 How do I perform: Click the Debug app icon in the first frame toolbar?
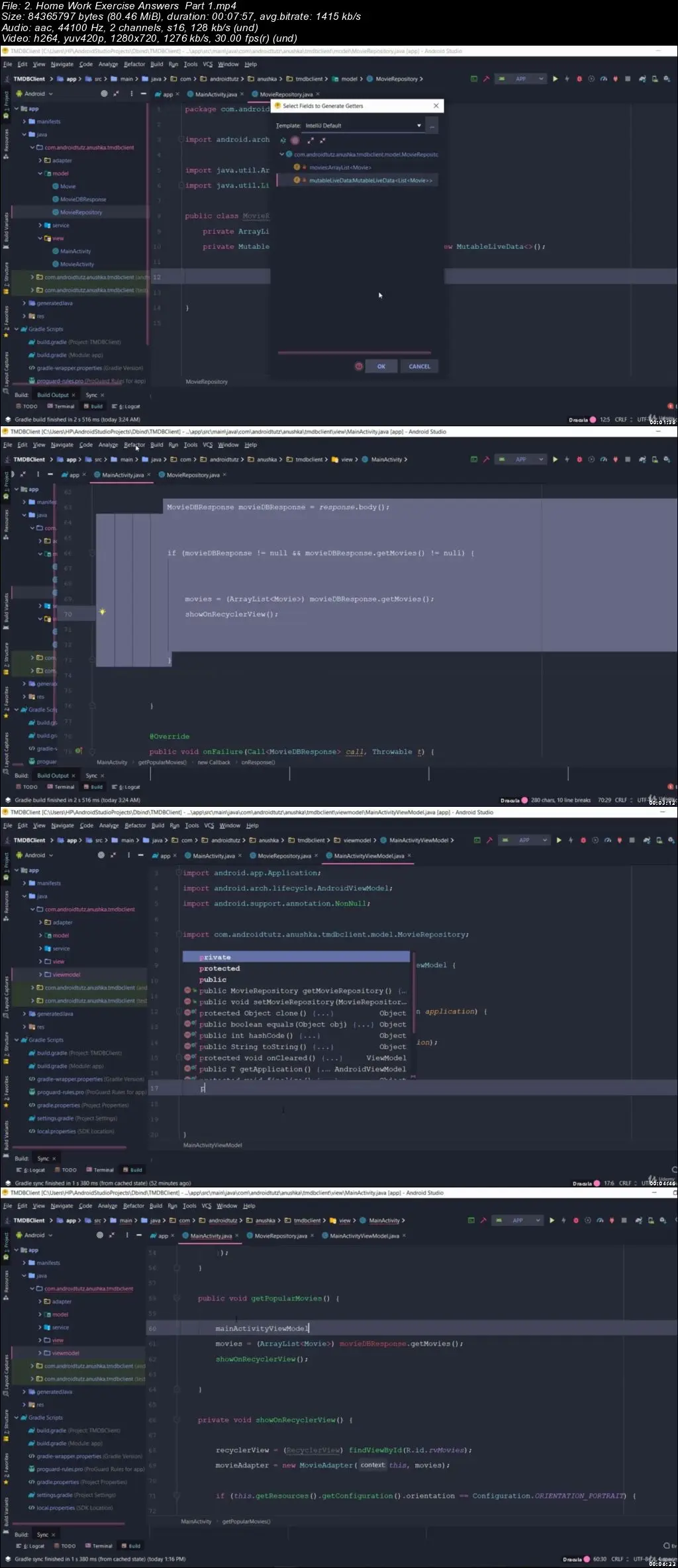[x=579, y=79]
